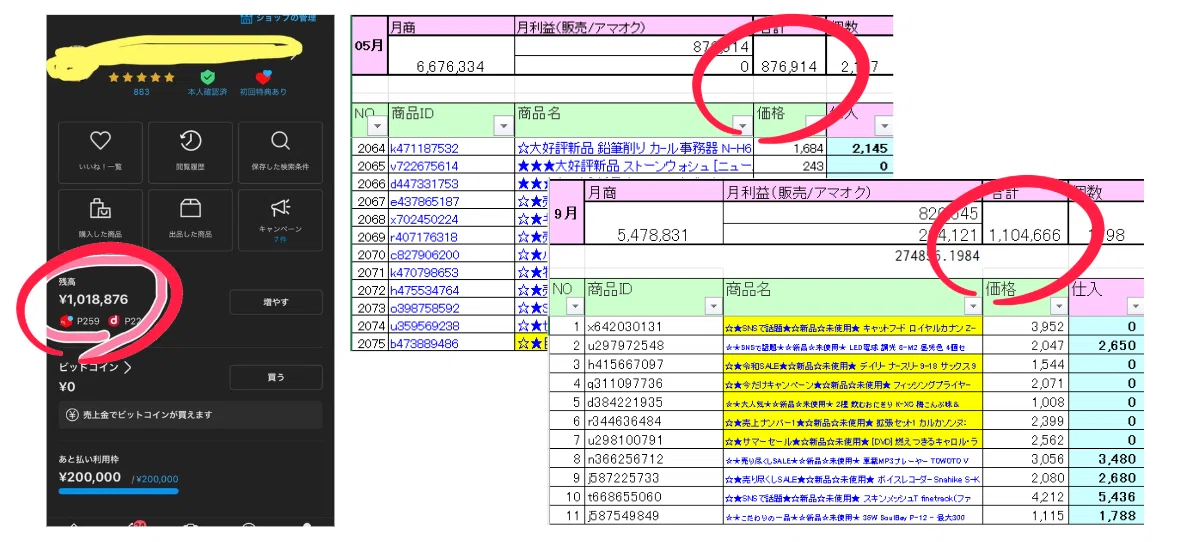Open the 商品ID filter dropdown in 05月 sheet

point(503,125)
